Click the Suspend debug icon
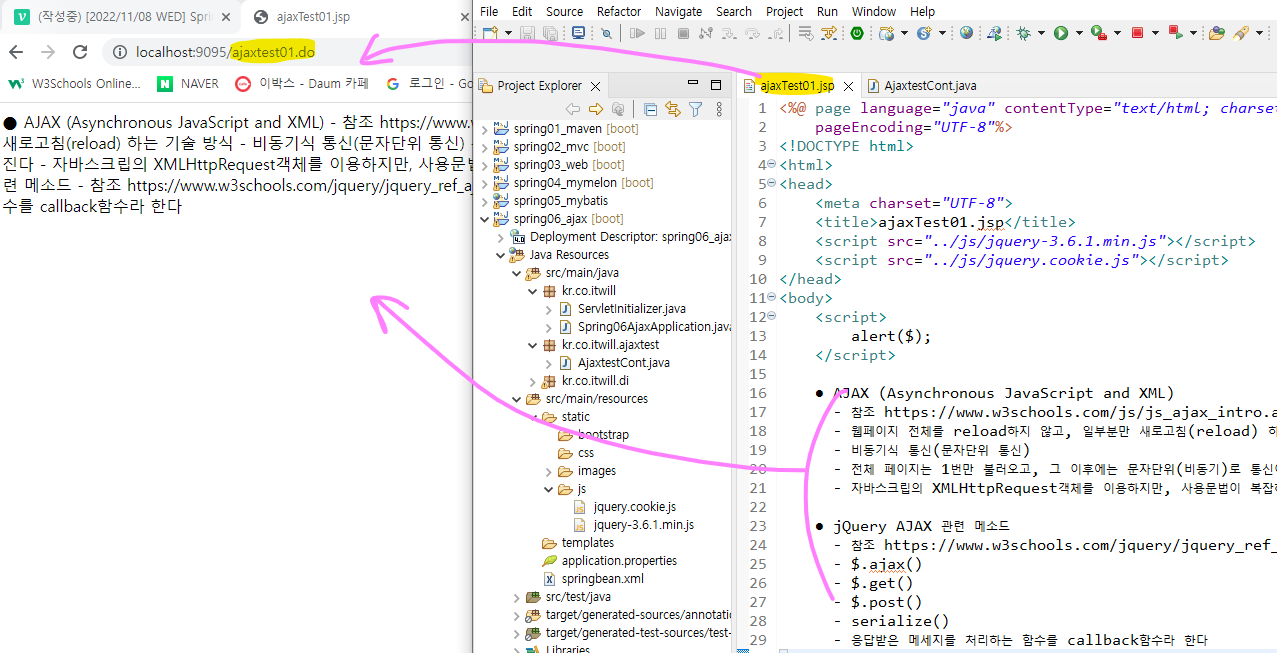Image resolution: width=1277 pixels, height=653 pixels. click(661, 33)
